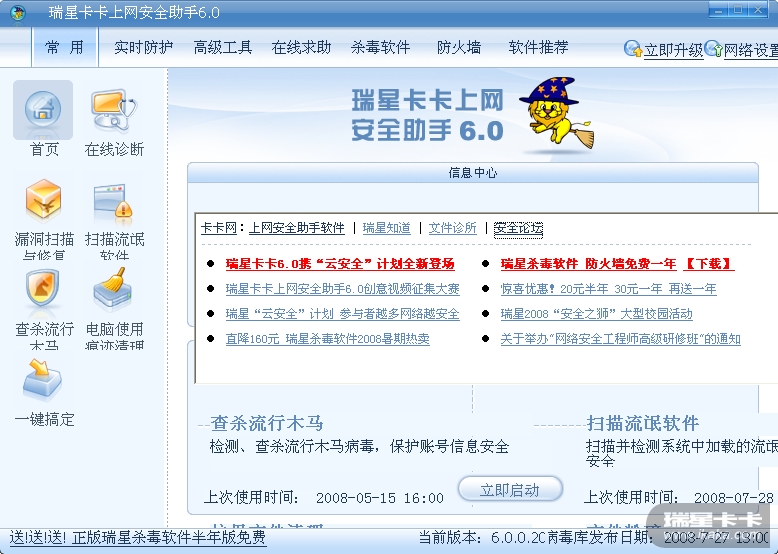
Task: Click the 查杀流行木马 section heading
Action: click(x=267, y=423)
